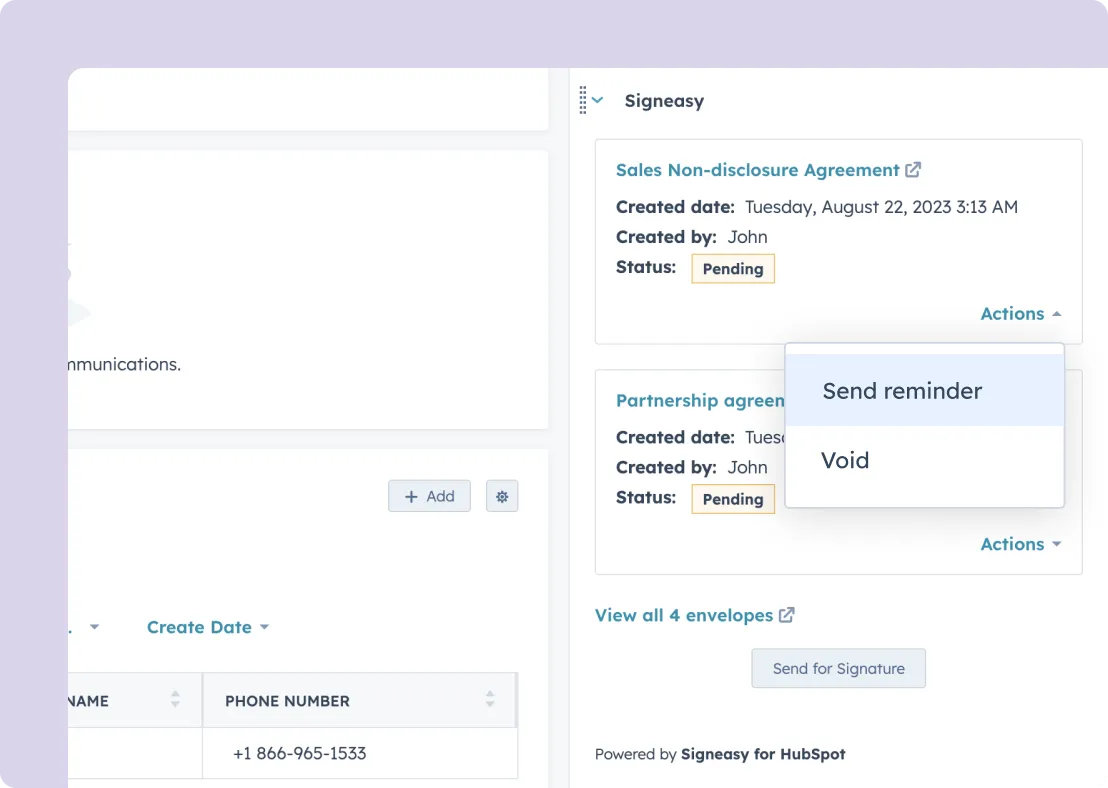Click sort arrows in PHONE NUMBER column
Screen dimensions: 1108x788
pos(490,700)
